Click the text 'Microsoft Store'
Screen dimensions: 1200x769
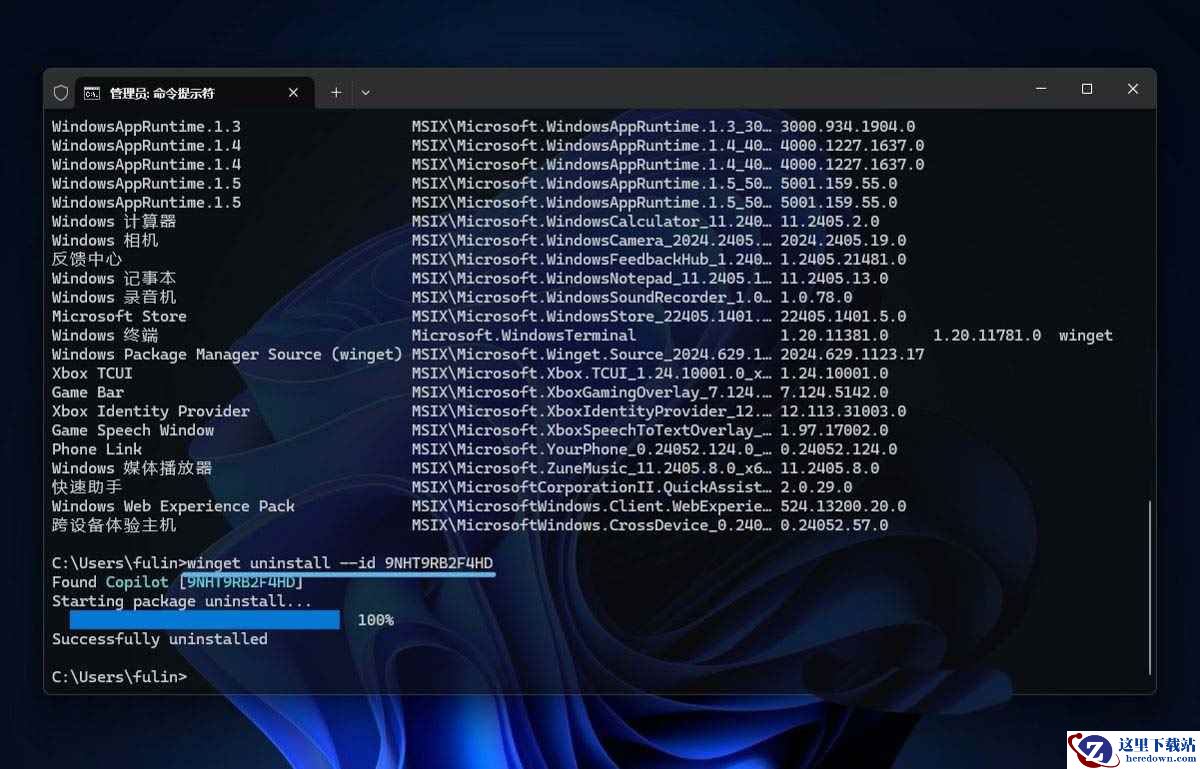click(x=119, y=316)
